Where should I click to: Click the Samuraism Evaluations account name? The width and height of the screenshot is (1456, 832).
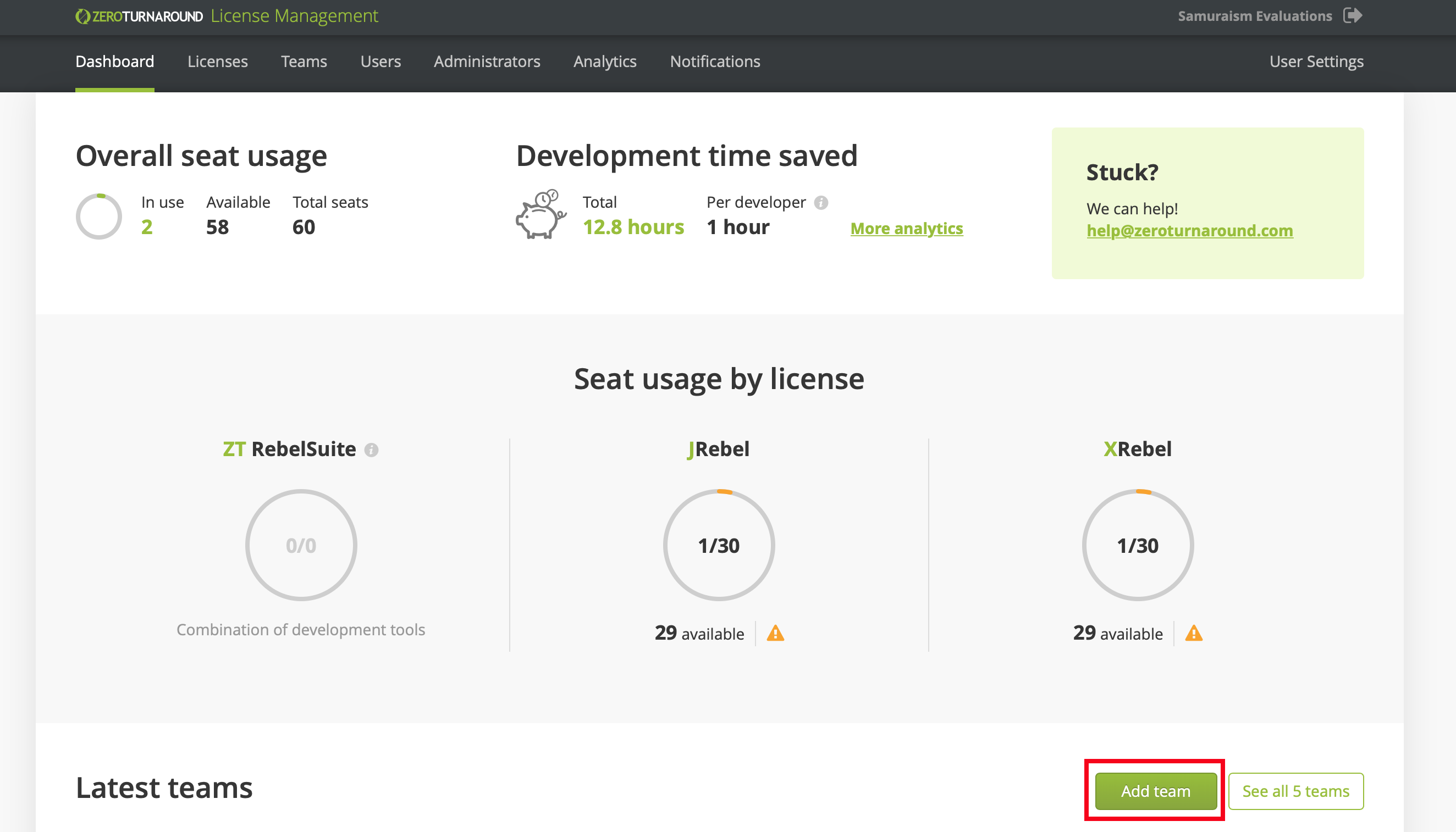1255,16
